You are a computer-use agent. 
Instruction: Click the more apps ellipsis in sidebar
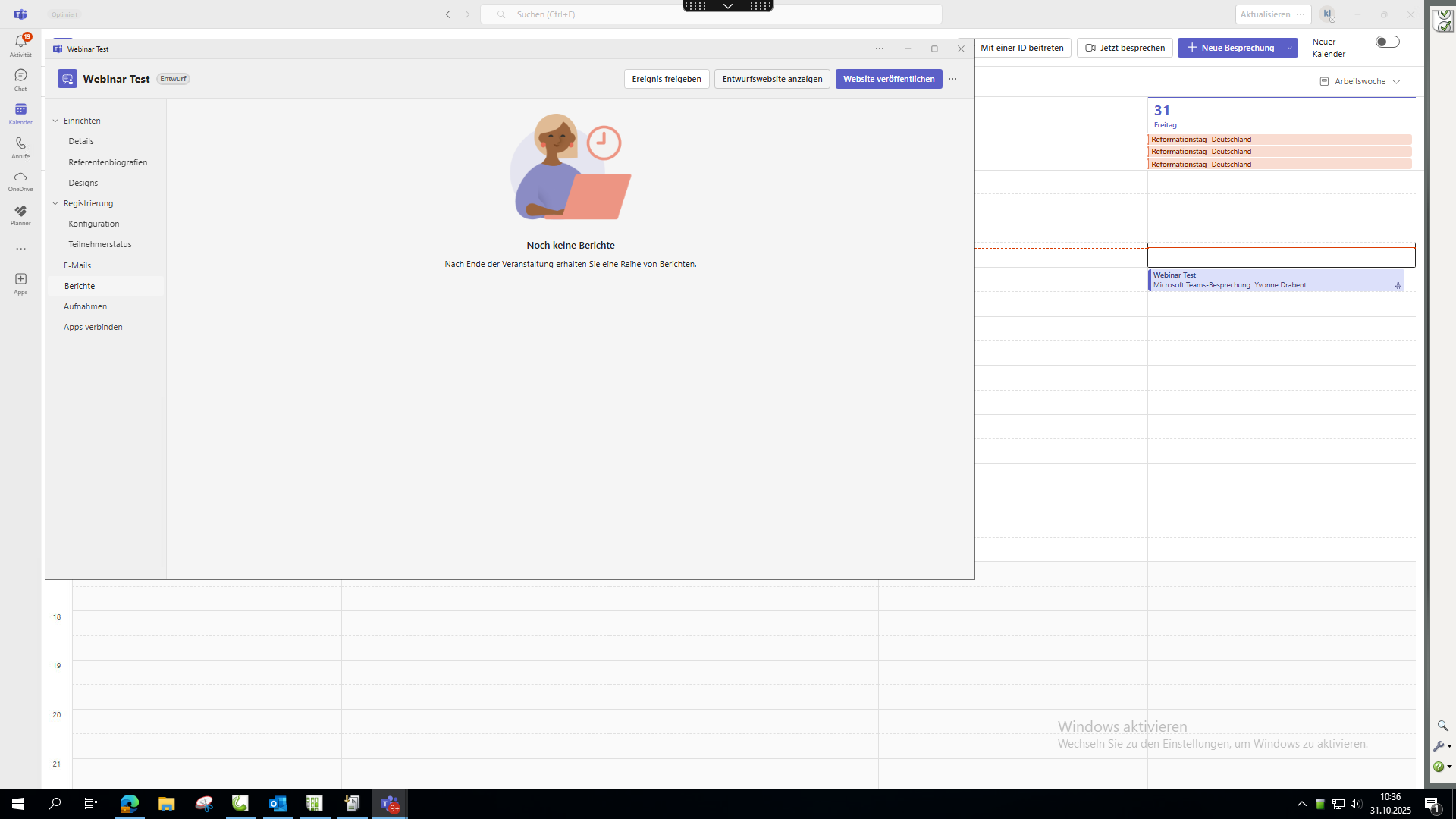pyautogui.click(x=20, y=249)
